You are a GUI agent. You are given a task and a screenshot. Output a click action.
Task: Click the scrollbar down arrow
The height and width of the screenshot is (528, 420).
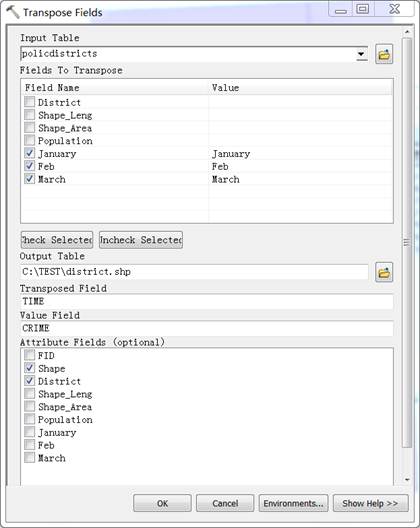[x=407, y=480]
